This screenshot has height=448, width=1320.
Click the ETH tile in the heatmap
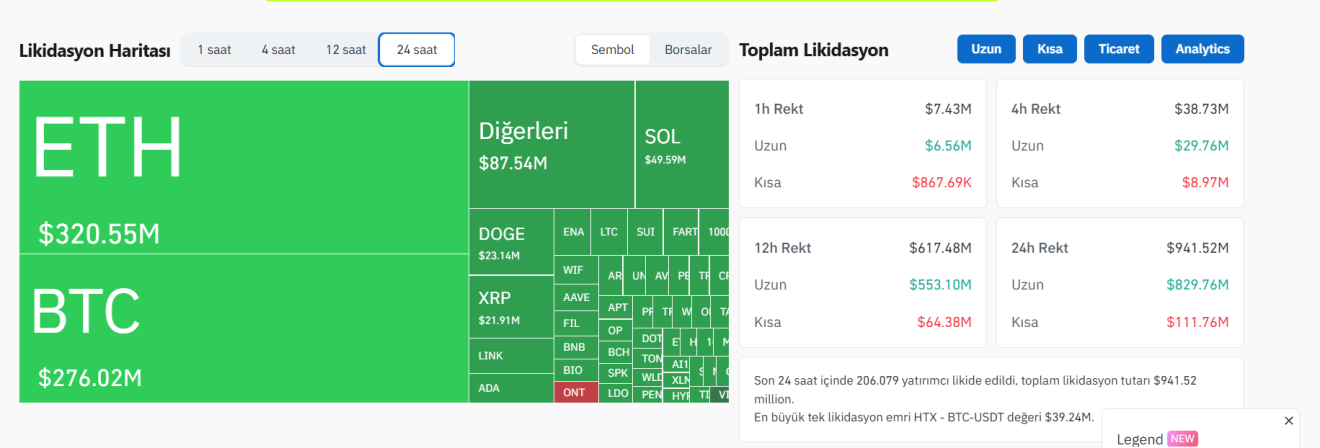pyautogui.click(x=243, y=167)
